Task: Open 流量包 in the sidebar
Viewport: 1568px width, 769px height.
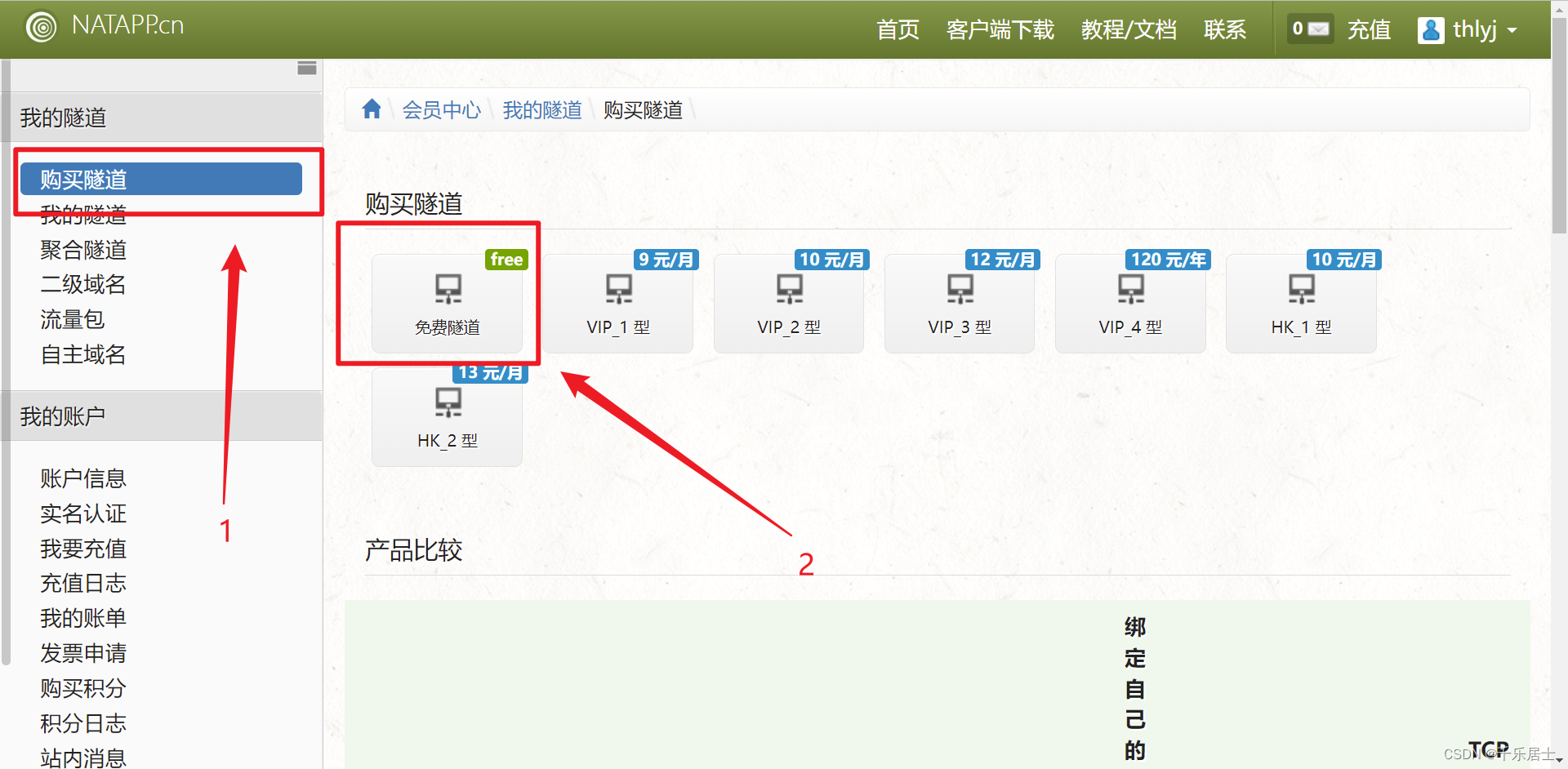Action: coord(73,319)
